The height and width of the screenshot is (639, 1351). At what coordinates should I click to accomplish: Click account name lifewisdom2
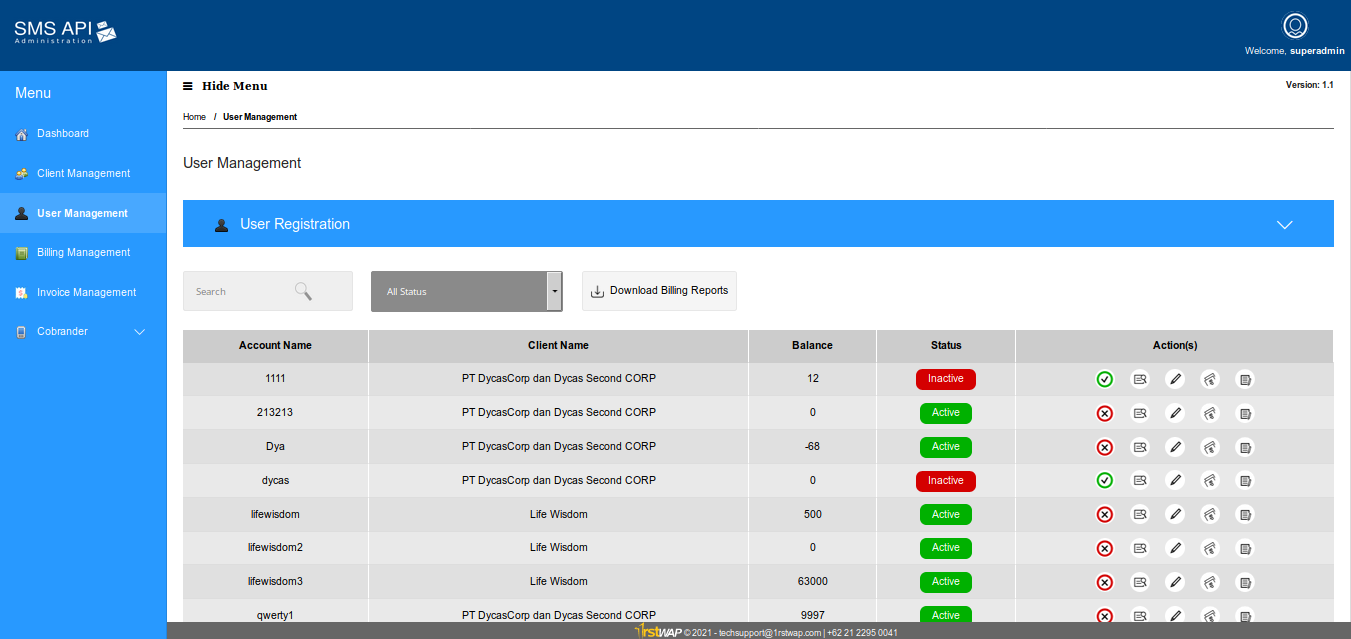[275, 548]
